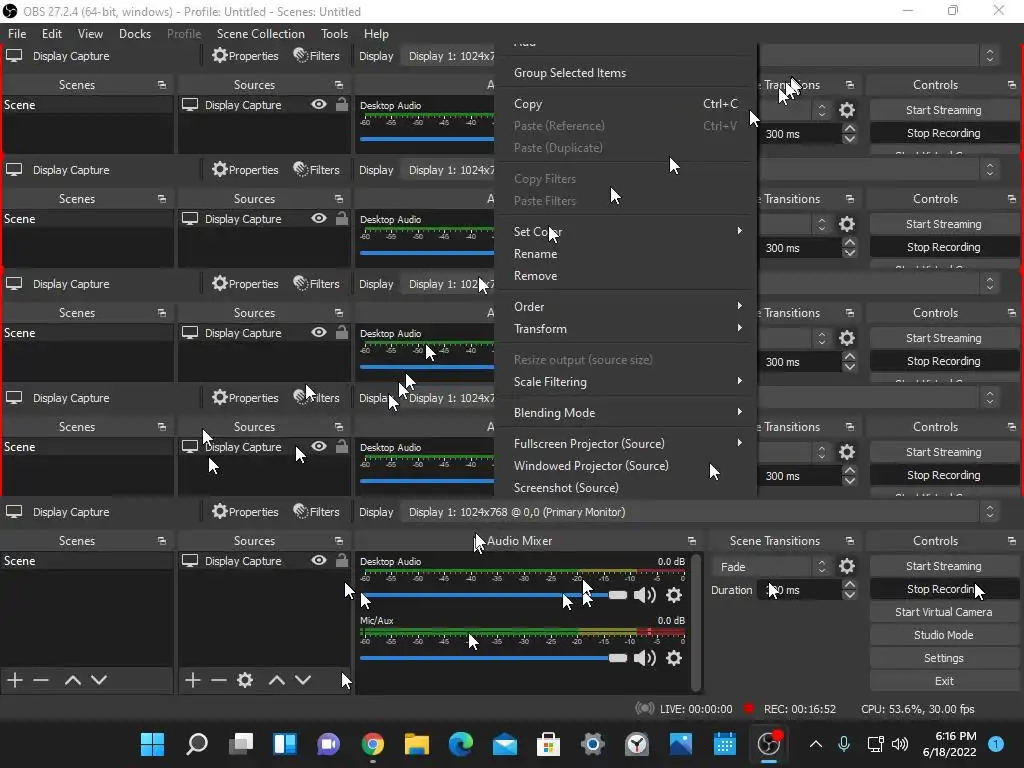This screenshot has width=1024, height=768.
Task: Expand the Order submenu
Action: click(x=626, y=306)
